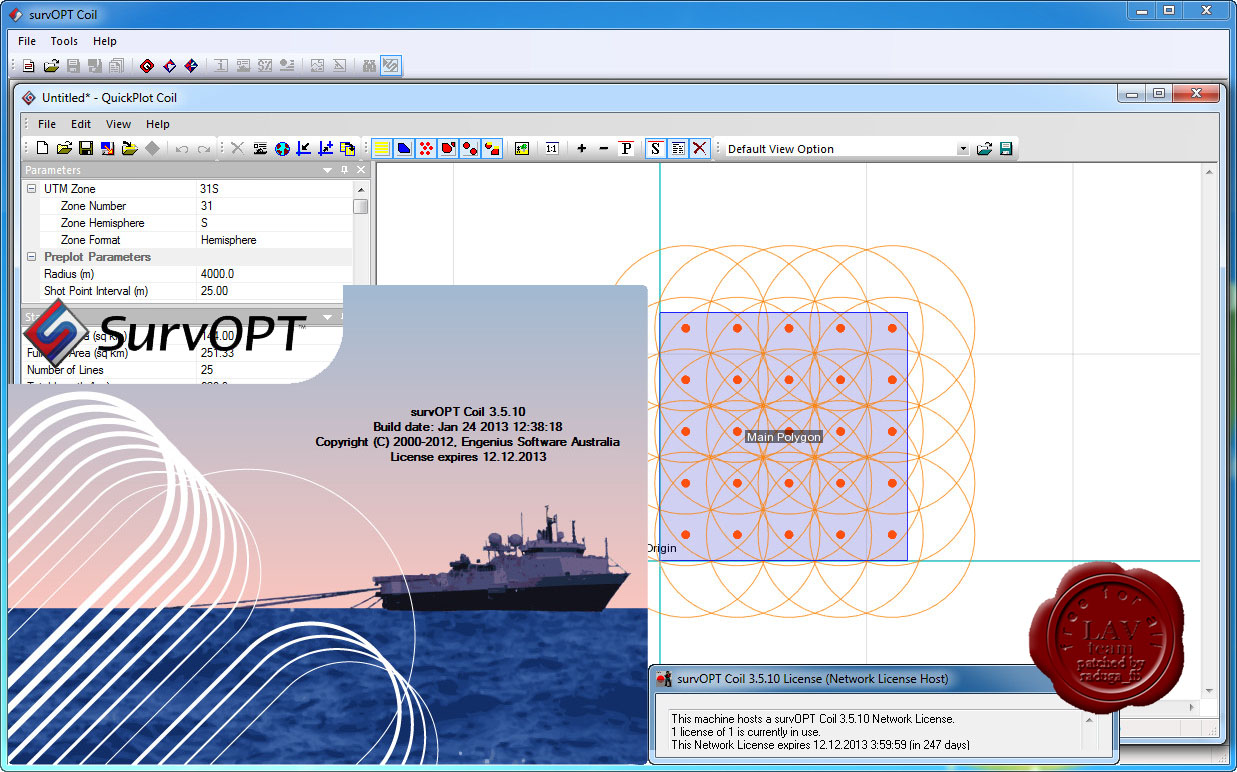The height and width of the screenshot is (772, 1237).
Task: Select Zone Format value Hemisphere
Action: tap(275, 240)
